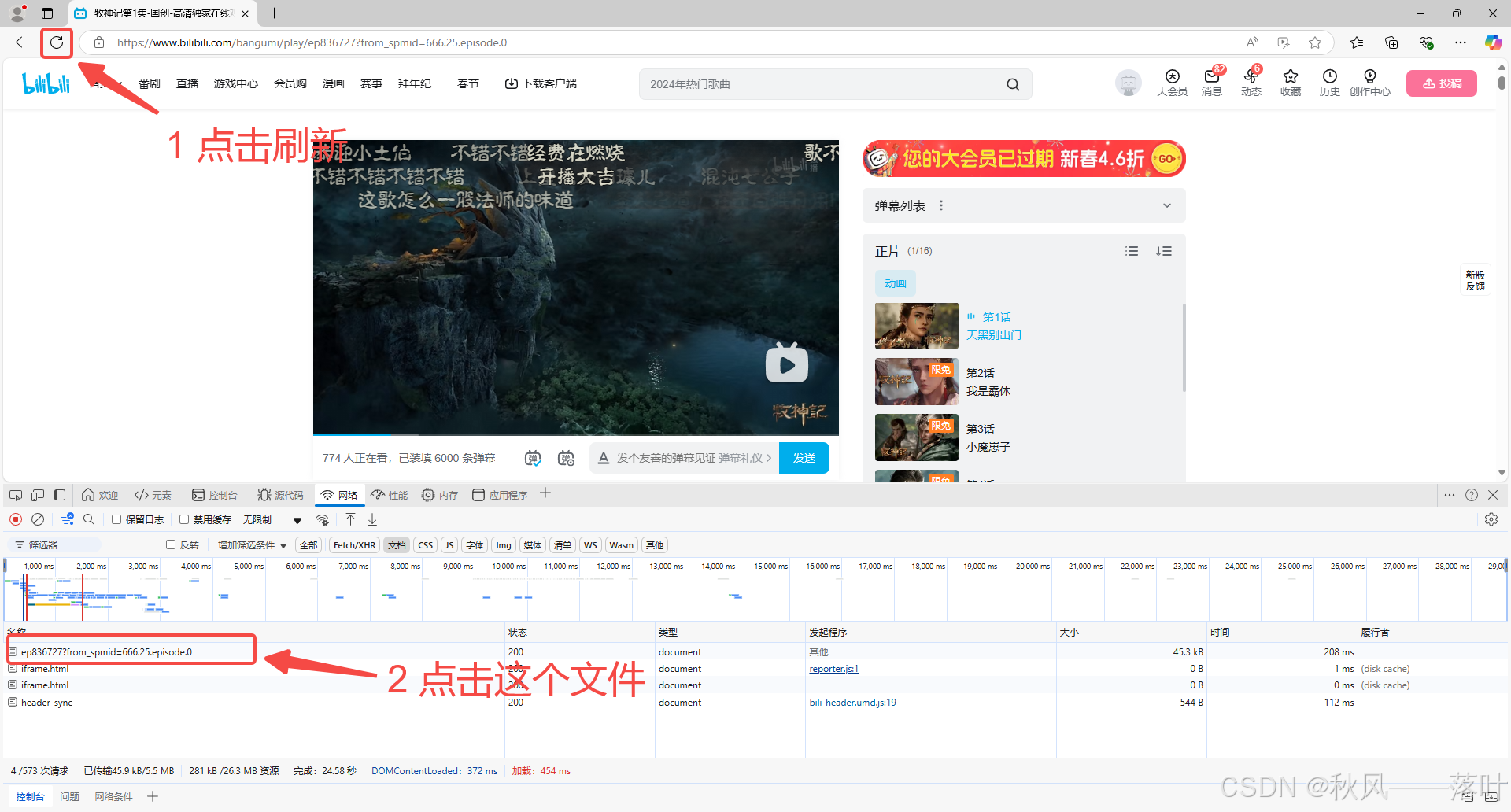Open 网络条件 bottom drawer tab
Viewport: 1511px width, 812px height.
click(114, 797)
